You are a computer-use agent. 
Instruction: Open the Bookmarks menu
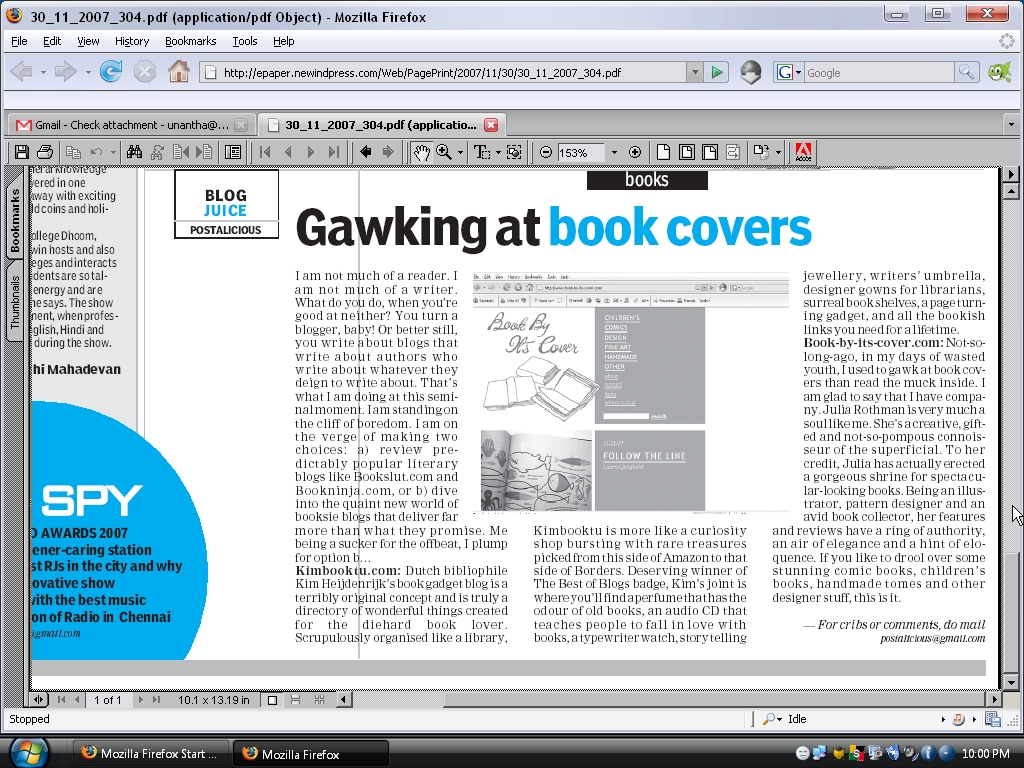tap(190, 41)
